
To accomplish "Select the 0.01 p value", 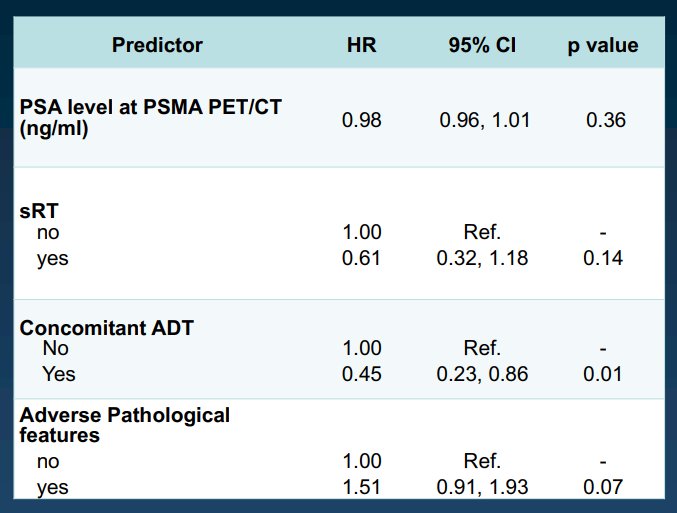I will [x=603, y=374].
